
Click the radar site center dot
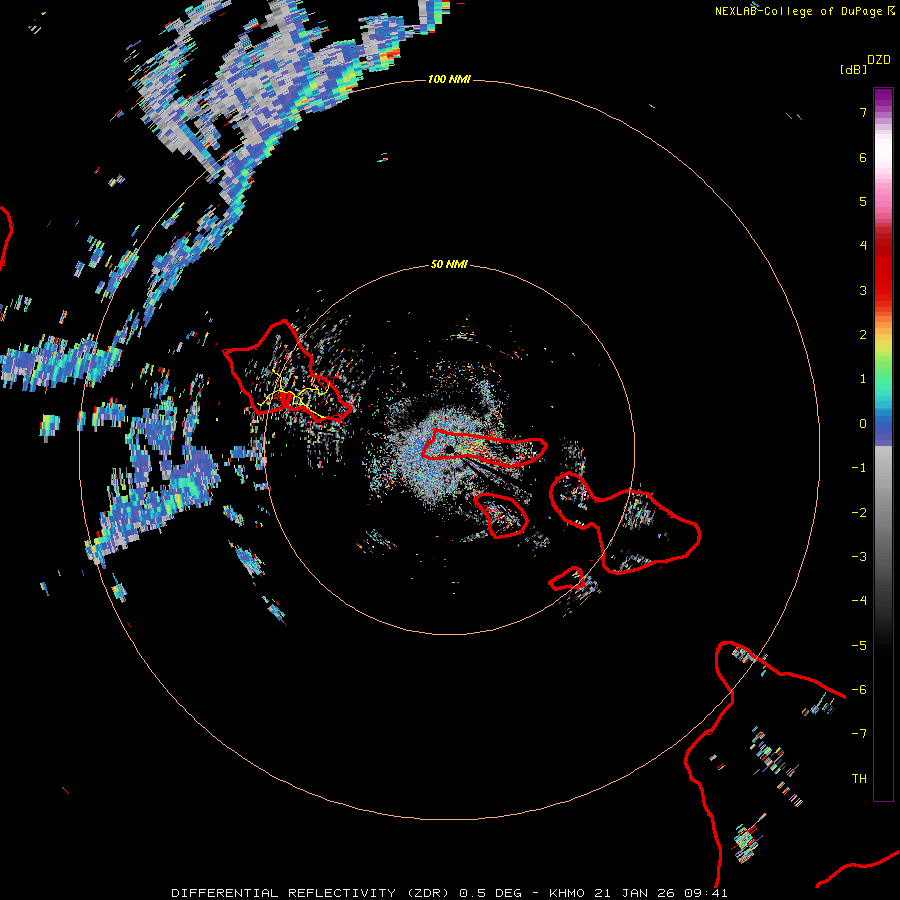(x=449, y=449)
